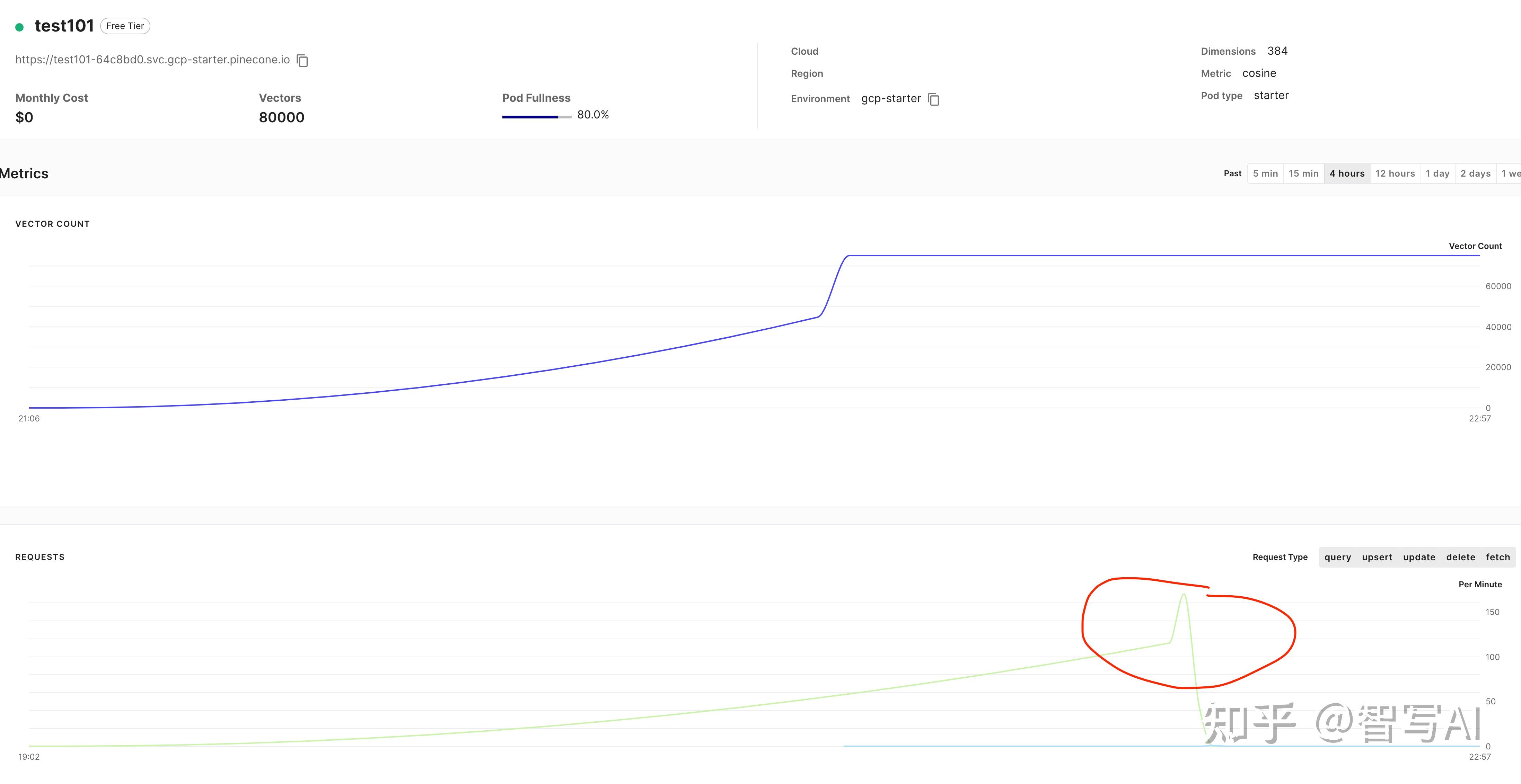The image size is (1521, 784).
Task: Copy the gcp-starter environment name
Action: [x=933, y=99]
